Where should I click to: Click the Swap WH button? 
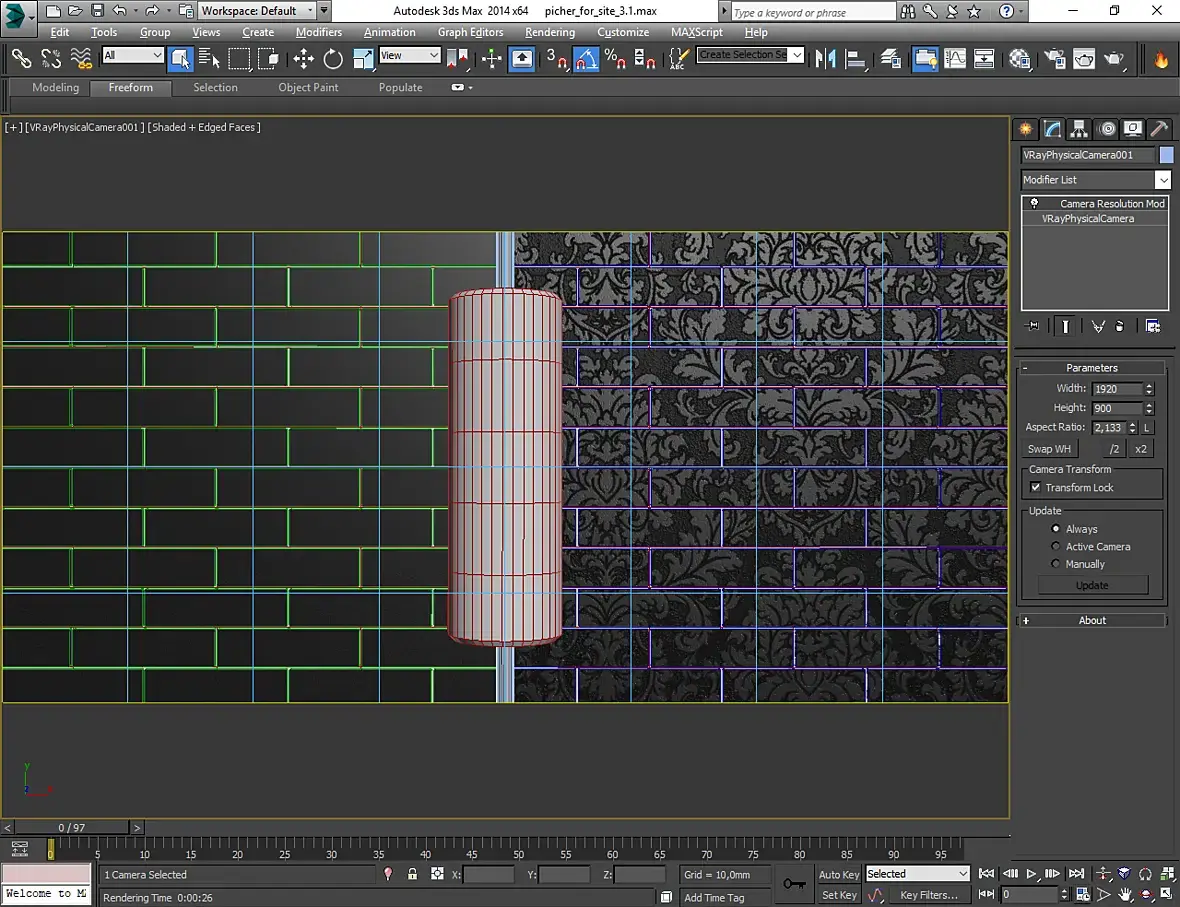1049,449
